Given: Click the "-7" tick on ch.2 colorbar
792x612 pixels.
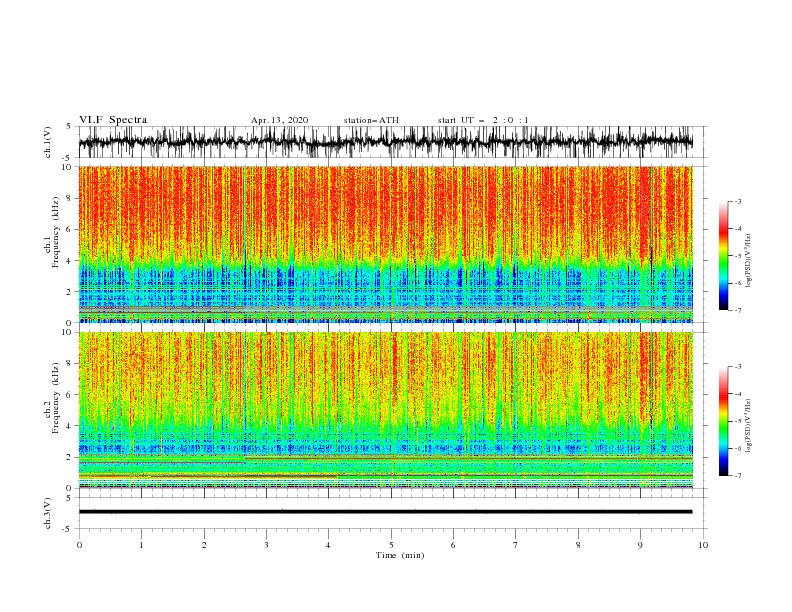Looking at the screenshot, I should tap(738, 476).
